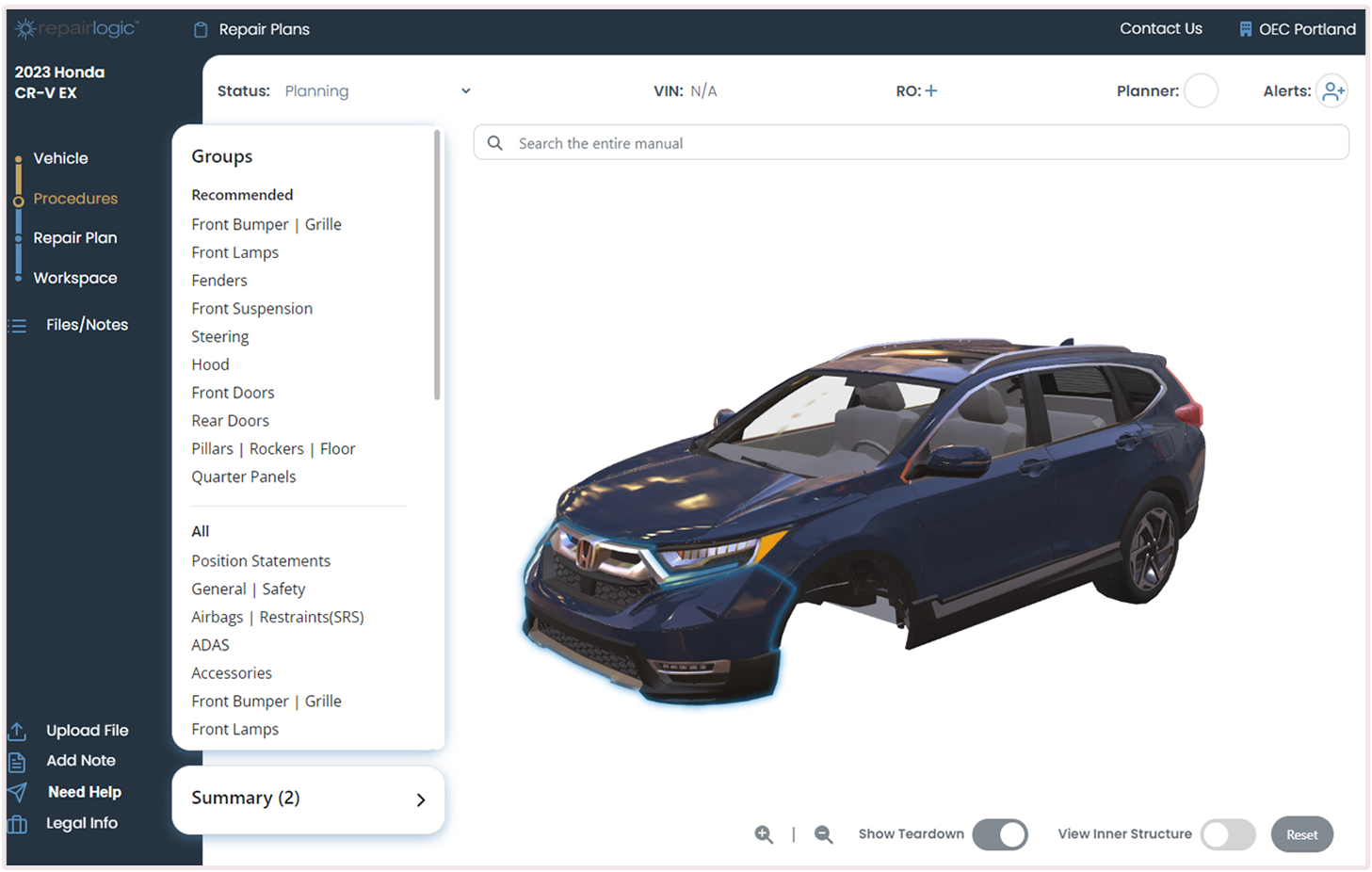Turn off the Show Teardown switch
The image size is (1372, 872).
(1000, 834)
